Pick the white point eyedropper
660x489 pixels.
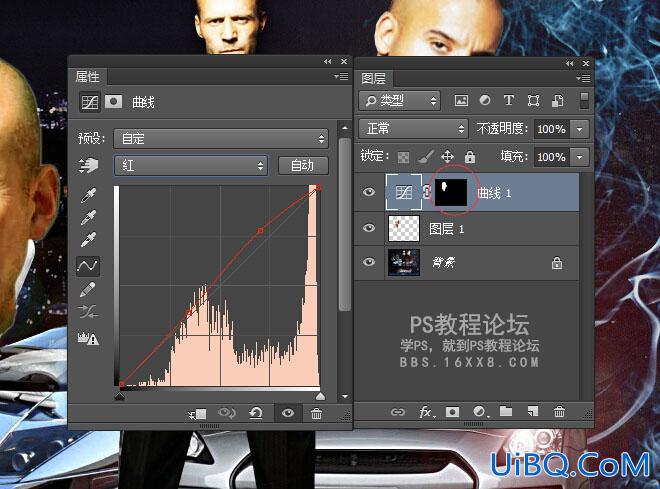(88, 239)
